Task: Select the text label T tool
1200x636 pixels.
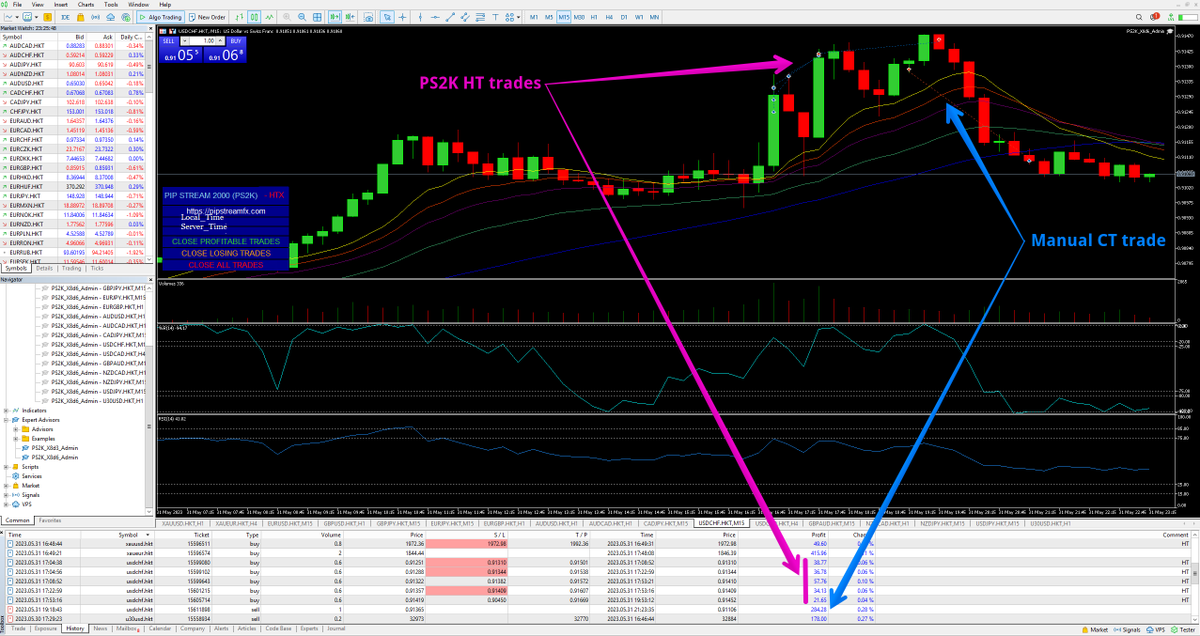Action: 493,17
